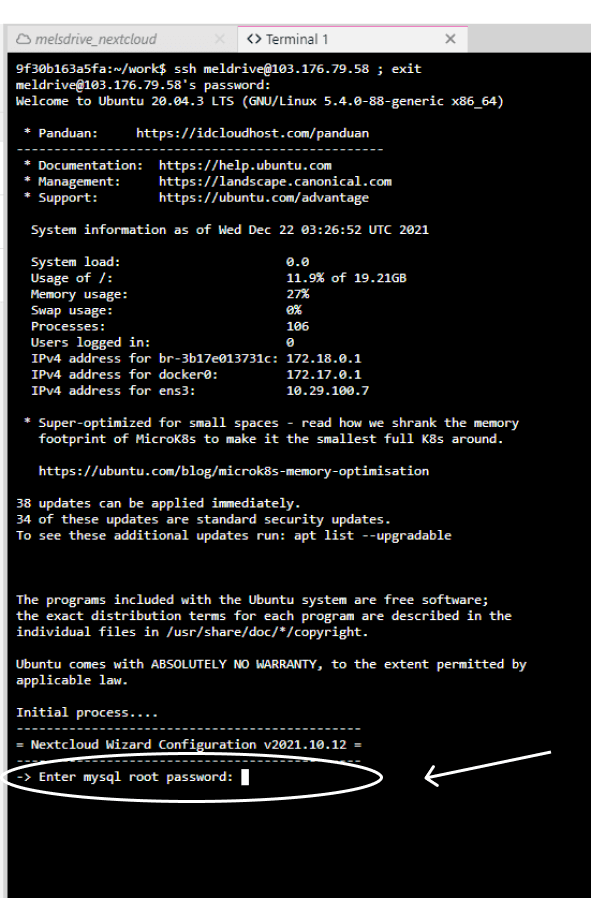Click the docker0 address 172.17.0.1
The width and height of the screenshot is (591, 898).
[x=324, y=375]
